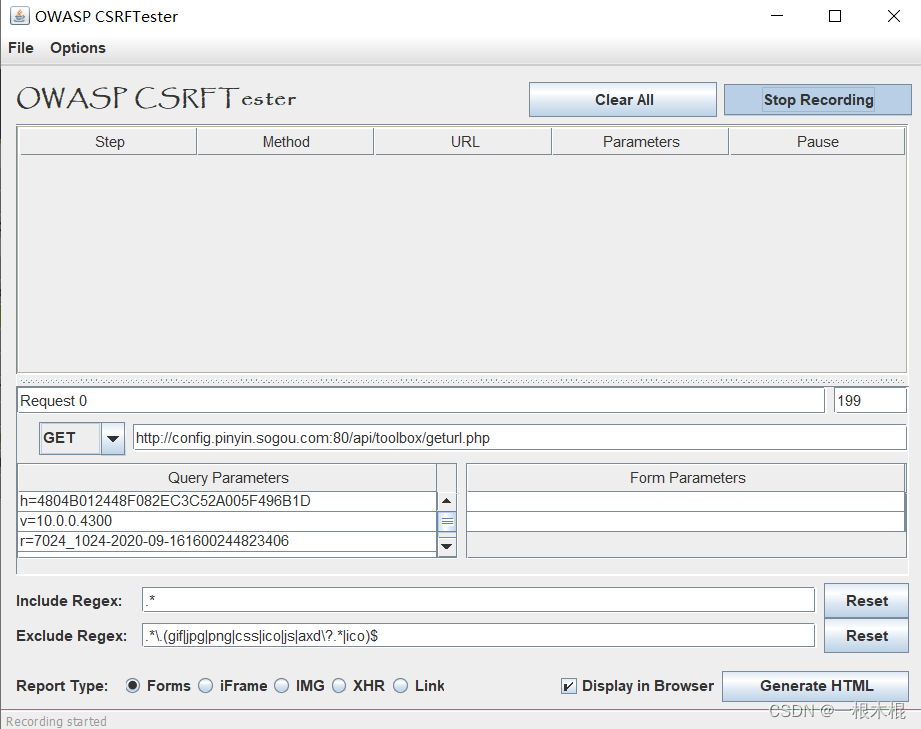Select the IMG report type
This screenshot has height=729, width=921.
click(x=282, y=686)
